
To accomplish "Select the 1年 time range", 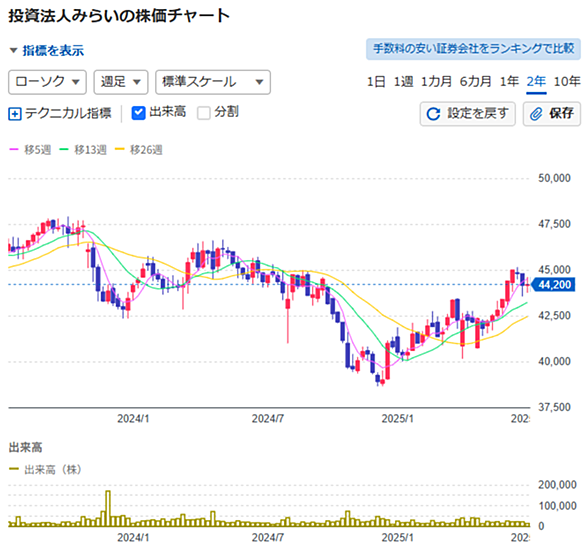I will click(509, 81).
